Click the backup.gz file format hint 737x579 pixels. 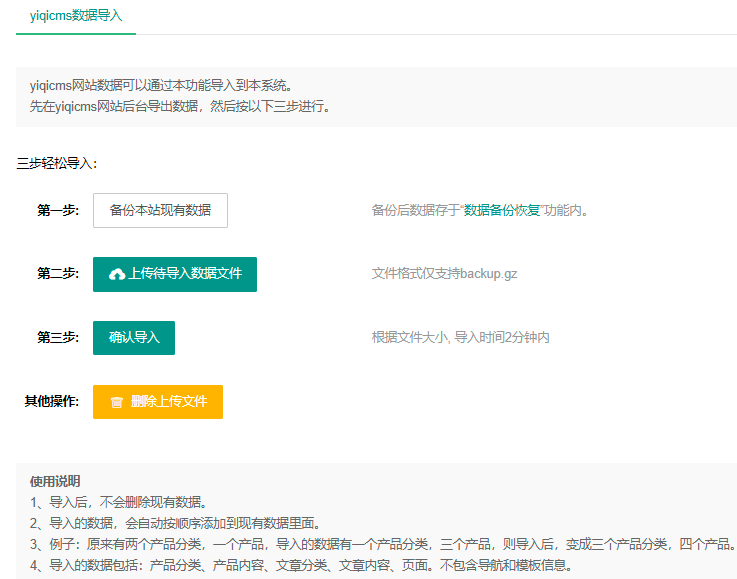(444, 274)
